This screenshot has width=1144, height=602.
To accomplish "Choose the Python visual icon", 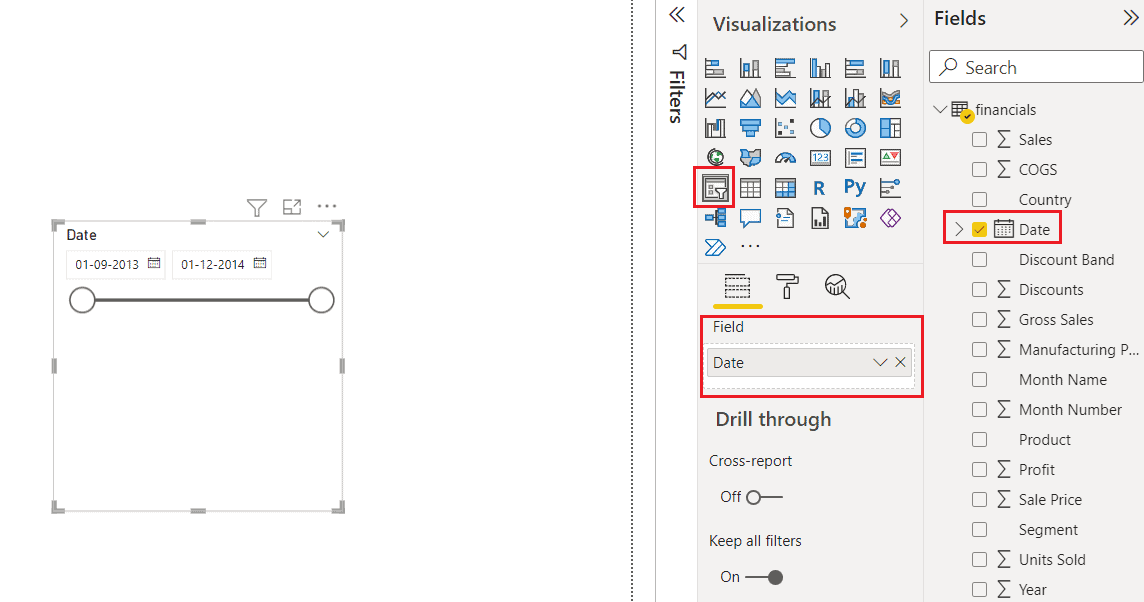I will click(x=855, y=187).
